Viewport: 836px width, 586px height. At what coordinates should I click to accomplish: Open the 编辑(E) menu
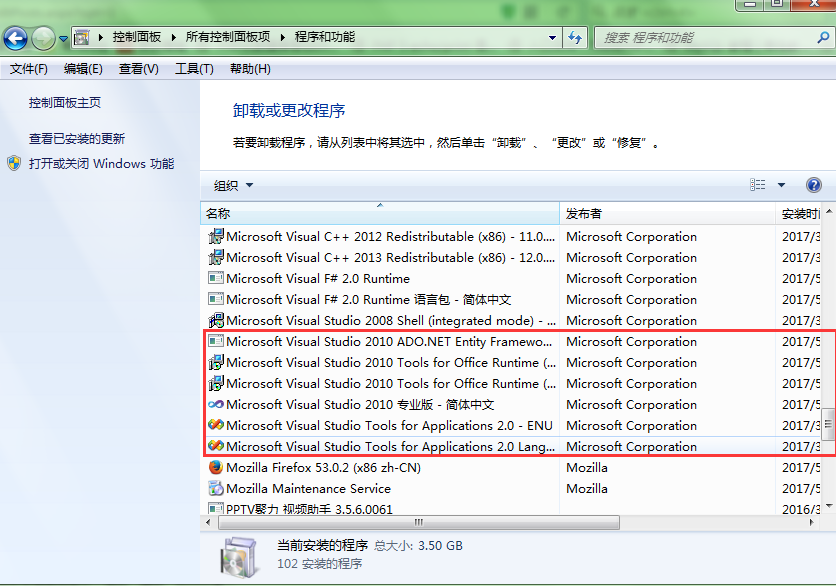(83, 69)
